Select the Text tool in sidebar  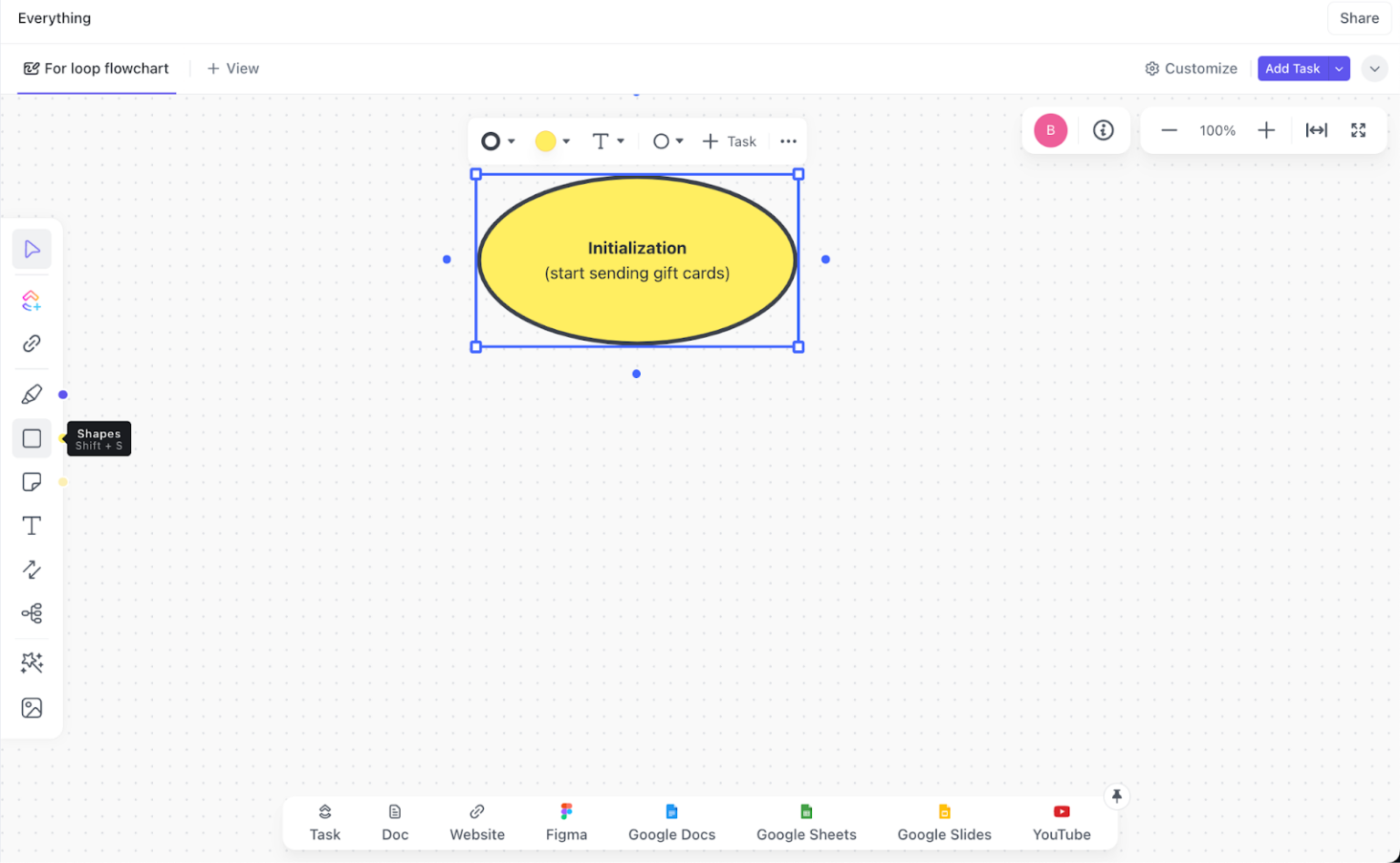click(x=32, y=526)
